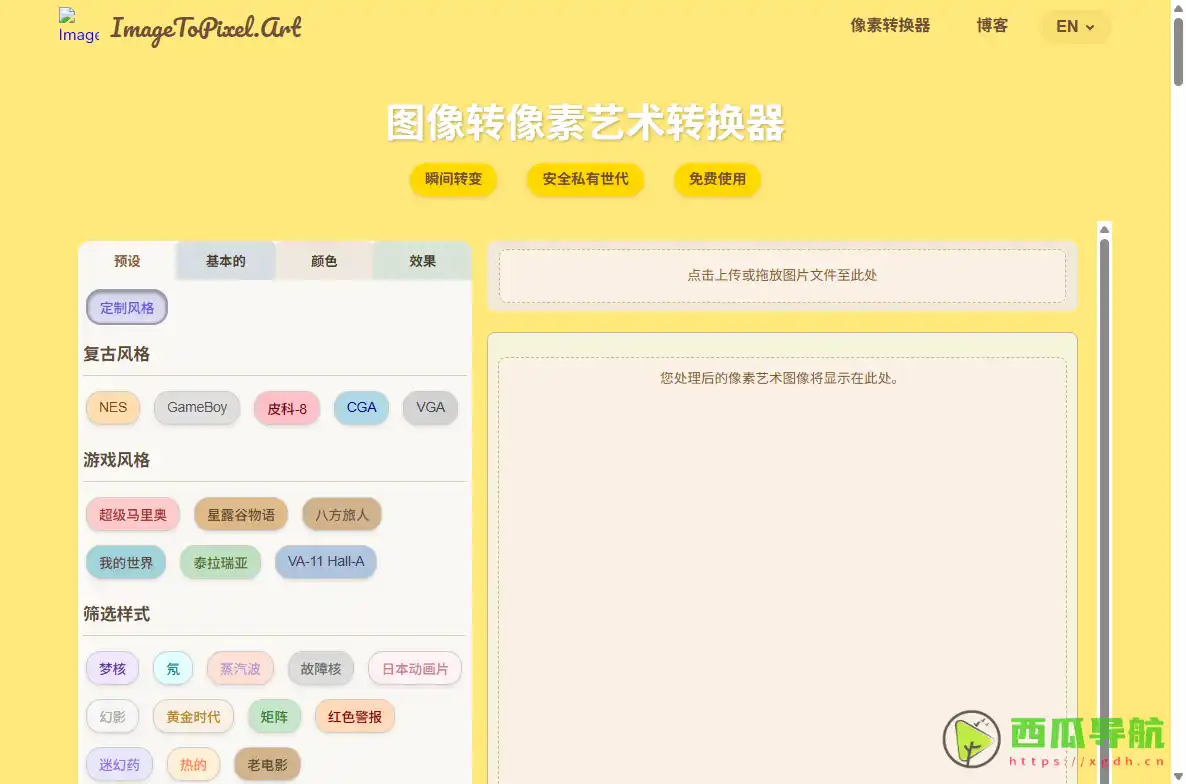Screen dimensions: 1186x784
Task: Apply the 梦核 filter style
Action: pos(113,668)
